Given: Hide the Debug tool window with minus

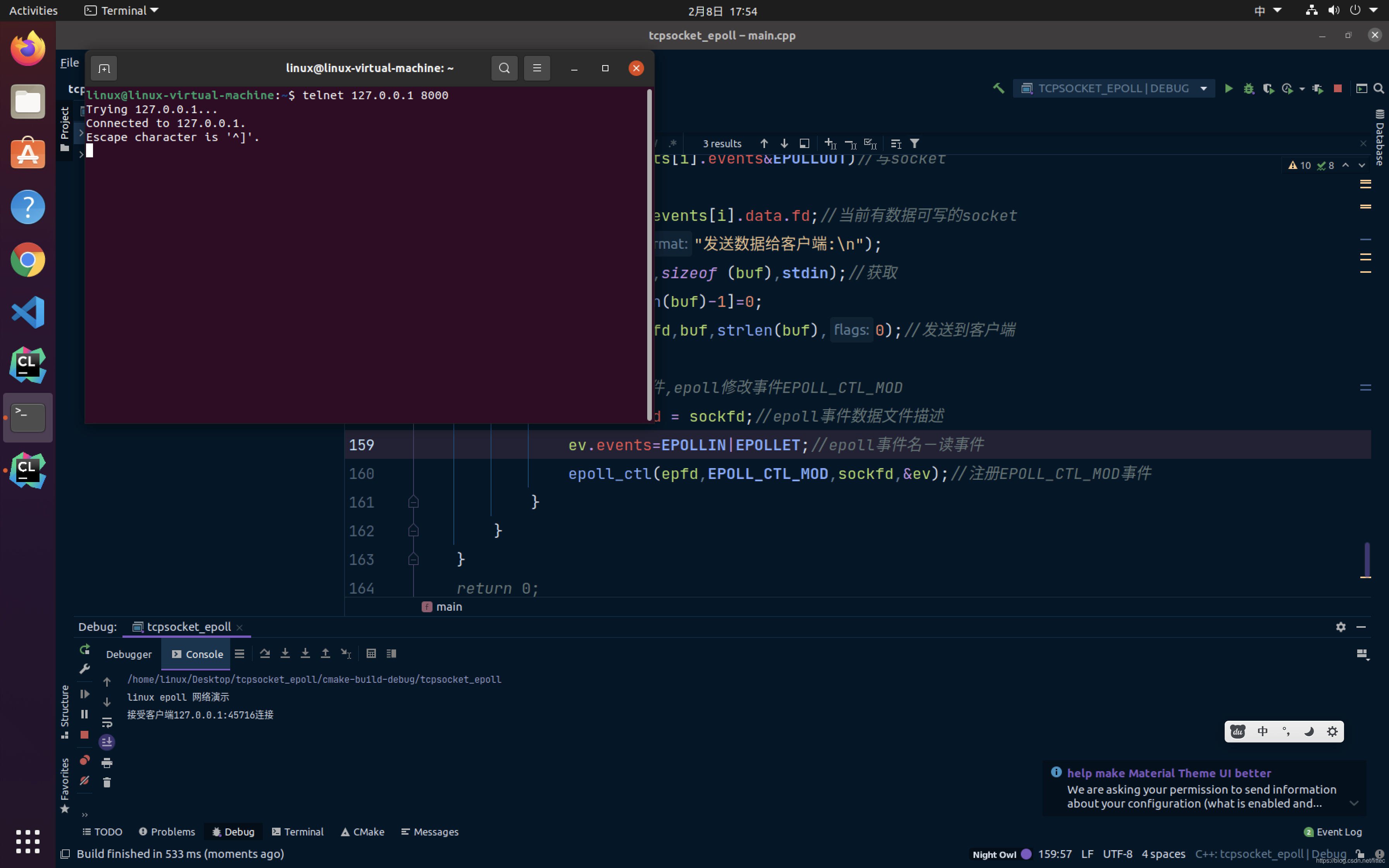Looking at the screenshot, I should [1361, 627].
